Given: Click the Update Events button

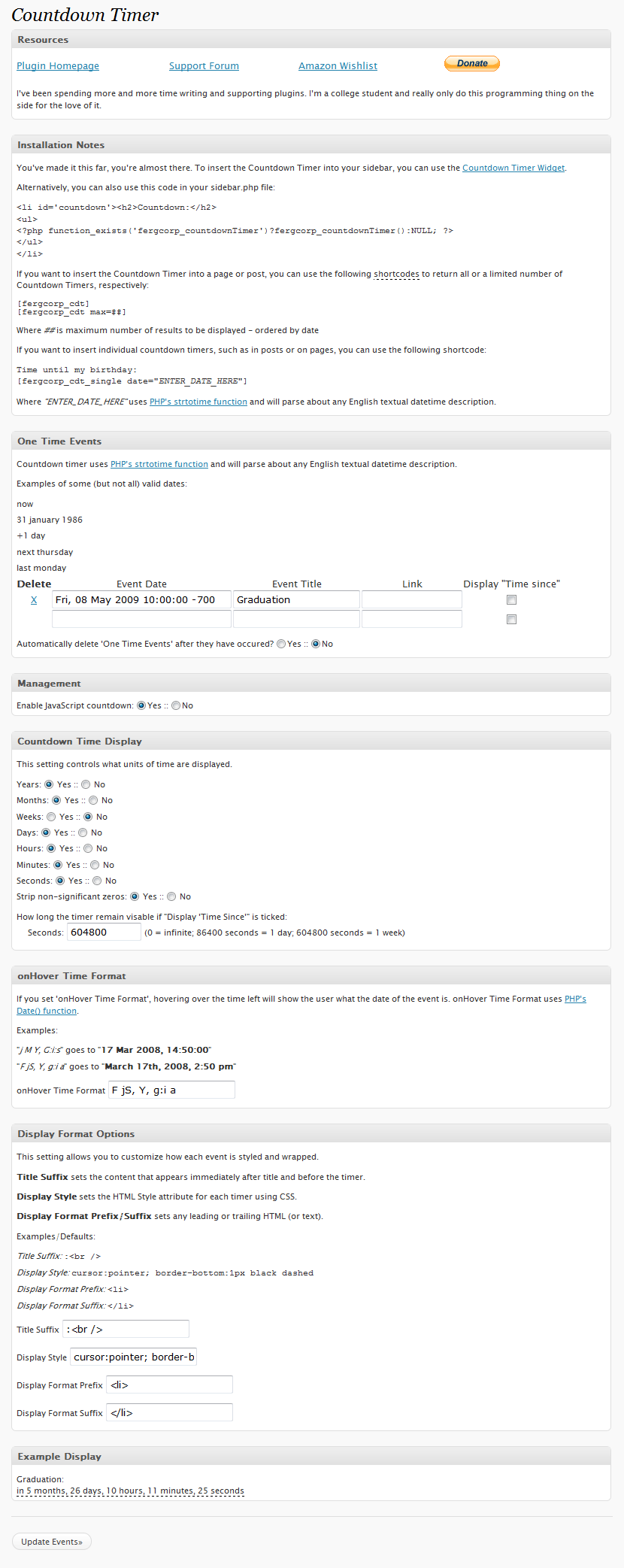Looking at the screenshot, I should pyautogui.click(x=52, y=1542).
